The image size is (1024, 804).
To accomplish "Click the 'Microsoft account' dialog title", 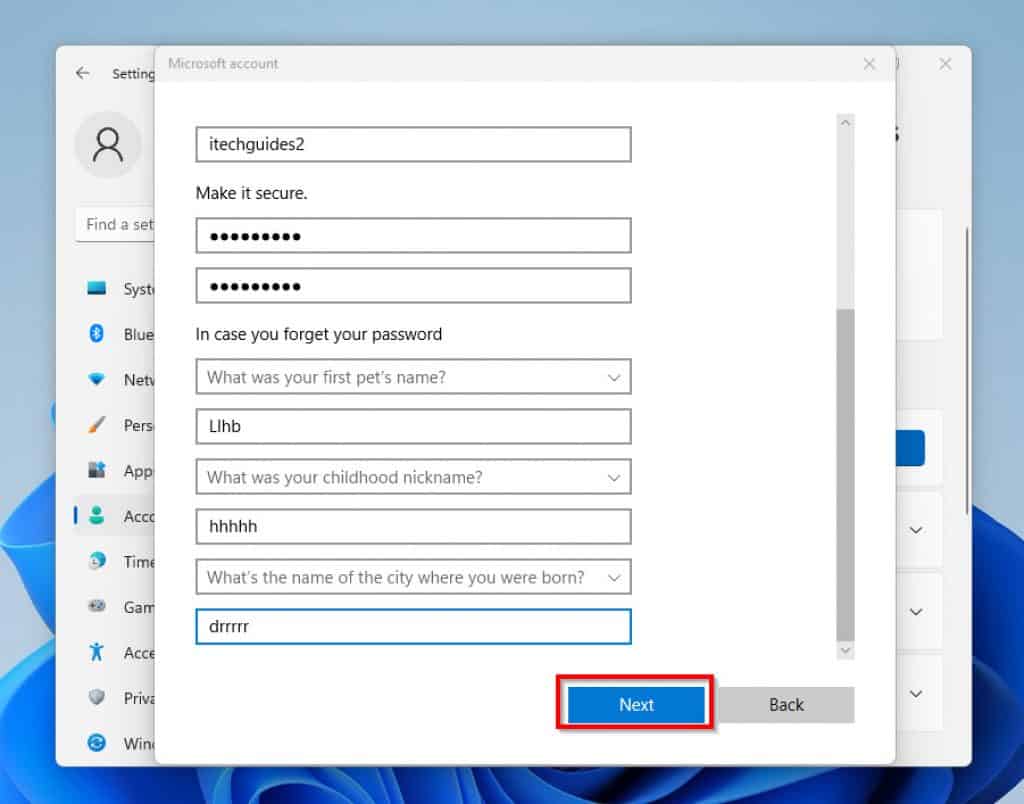I will 223,63.
